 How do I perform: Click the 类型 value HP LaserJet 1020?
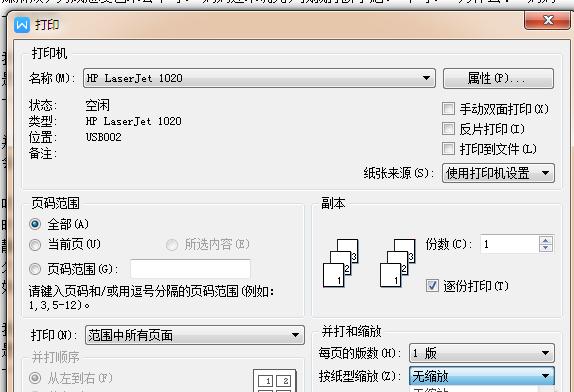(134, 121)
